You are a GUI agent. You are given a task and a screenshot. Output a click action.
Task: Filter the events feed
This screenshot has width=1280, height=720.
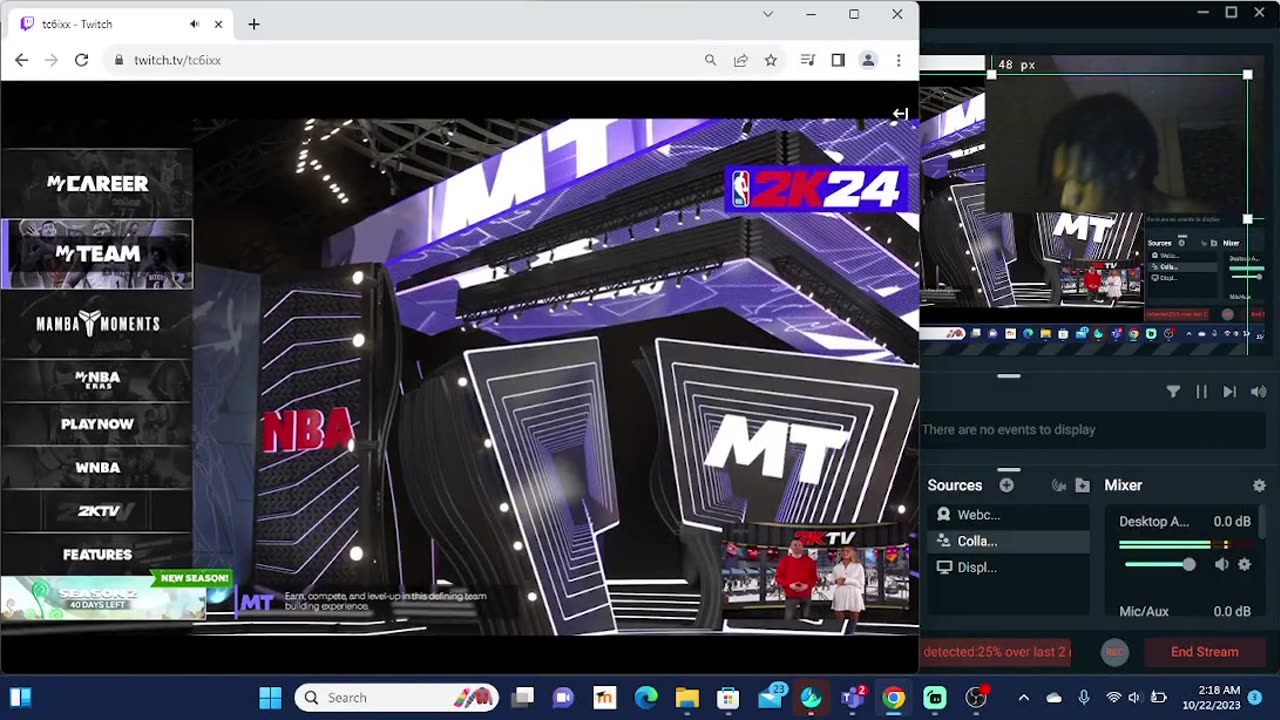click(1173, 392)
